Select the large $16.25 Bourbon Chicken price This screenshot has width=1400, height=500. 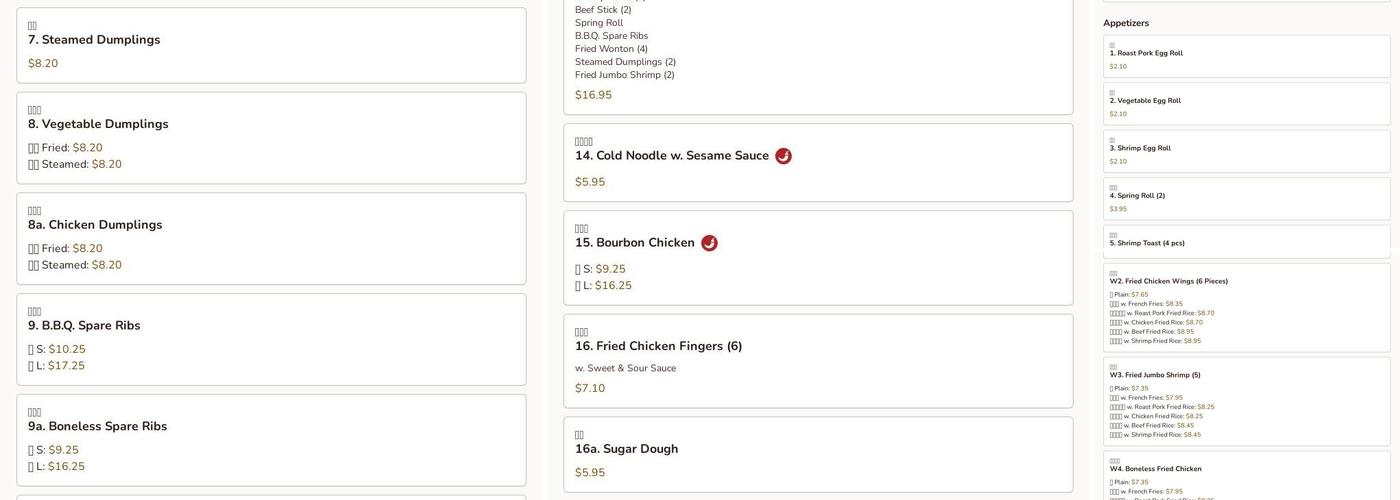pos(613,286)
